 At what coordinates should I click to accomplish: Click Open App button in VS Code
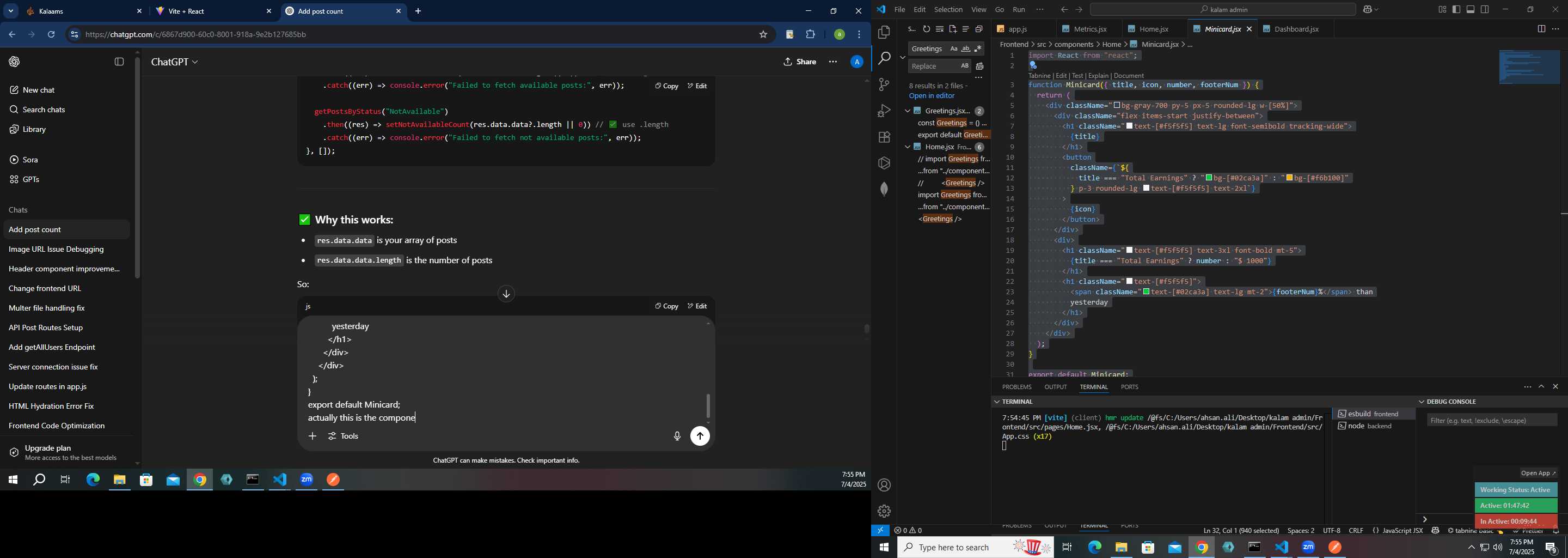coord(1538,474)
